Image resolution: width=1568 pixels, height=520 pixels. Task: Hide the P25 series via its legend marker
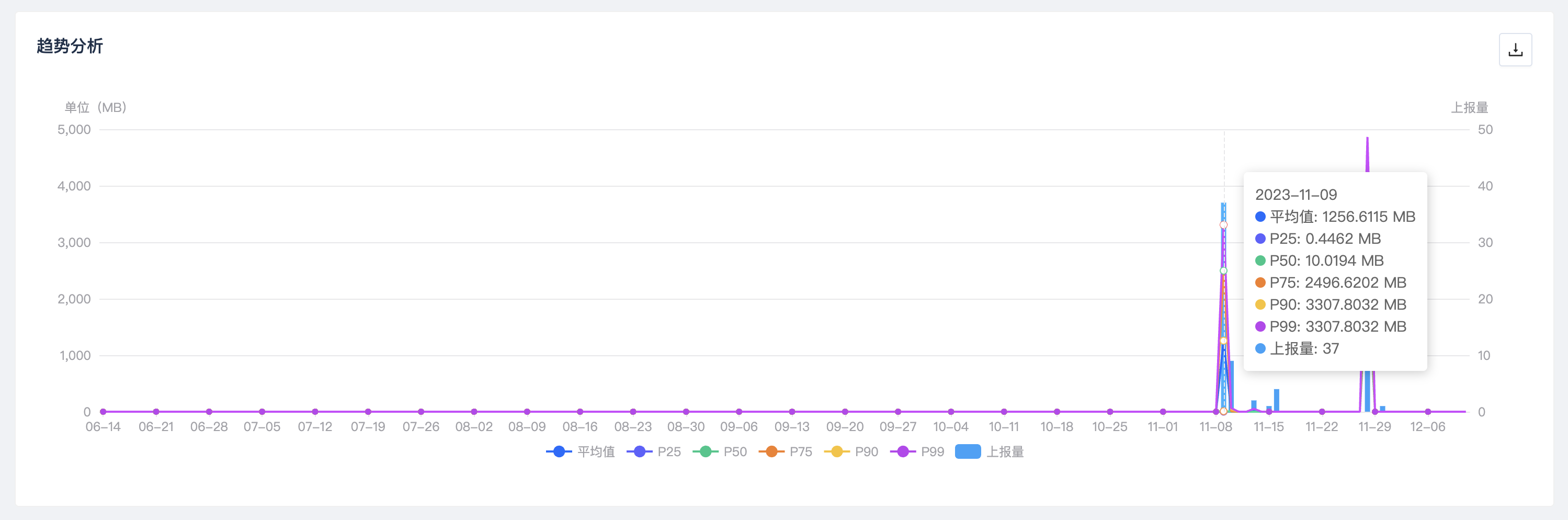click(x=654, y=452)
